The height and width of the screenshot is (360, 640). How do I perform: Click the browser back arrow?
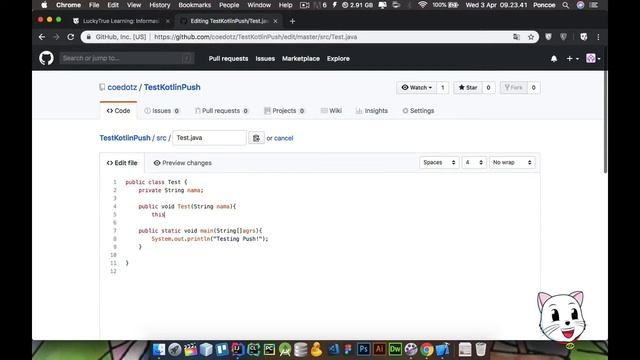(42, 37)
